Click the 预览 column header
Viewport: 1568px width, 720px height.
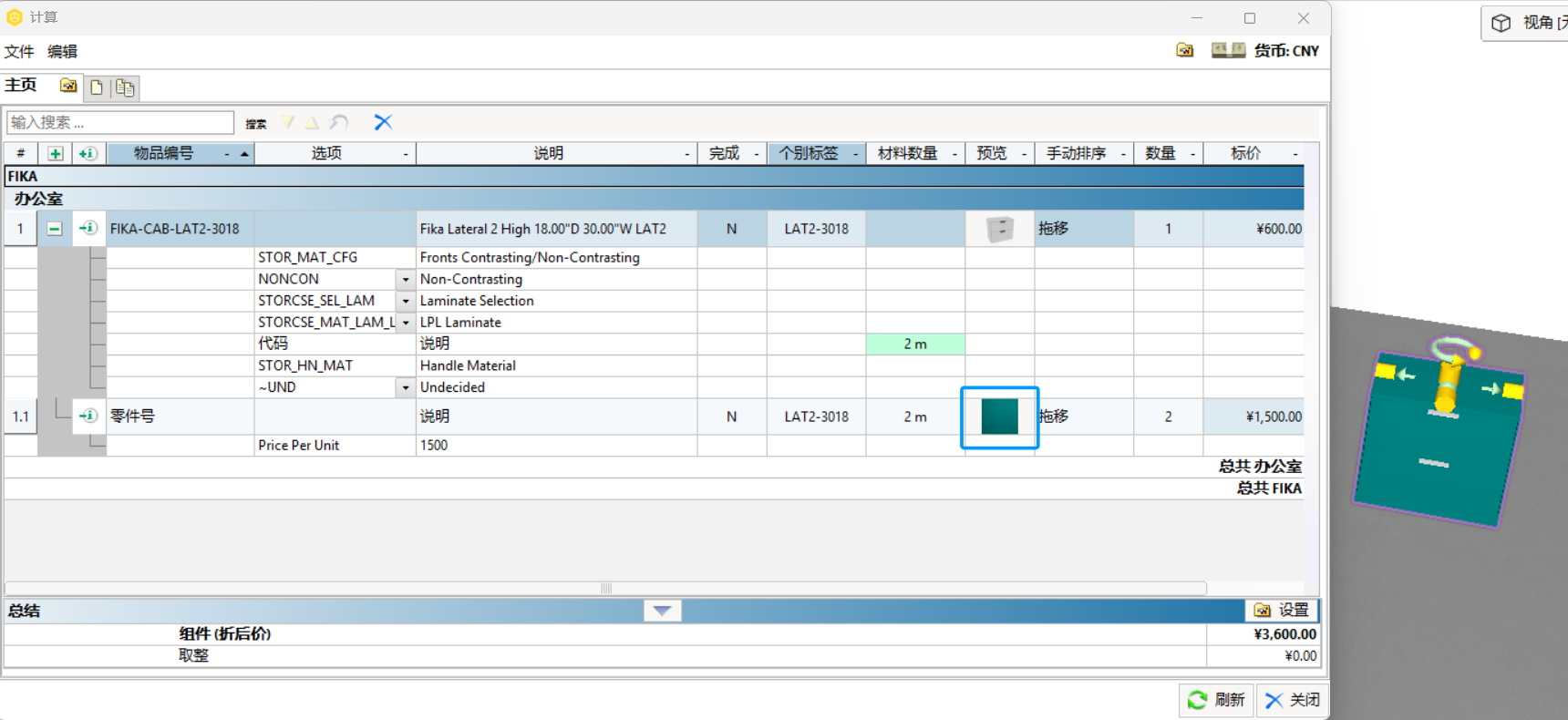[x=999, y=153]
